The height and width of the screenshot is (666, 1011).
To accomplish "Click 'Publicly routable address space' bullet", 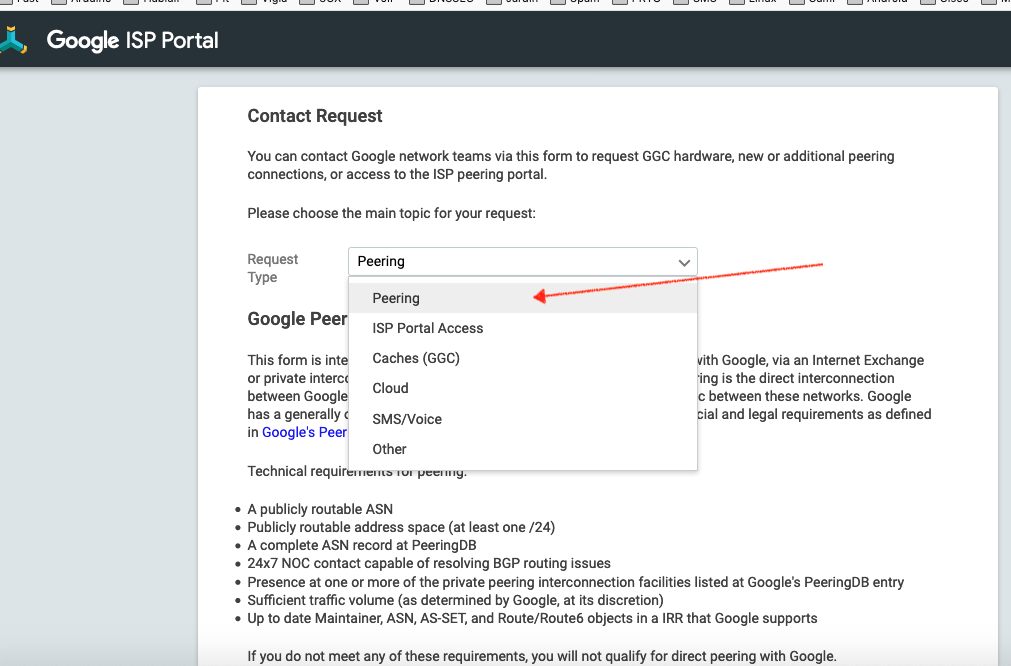I will [x=401, y=527].
